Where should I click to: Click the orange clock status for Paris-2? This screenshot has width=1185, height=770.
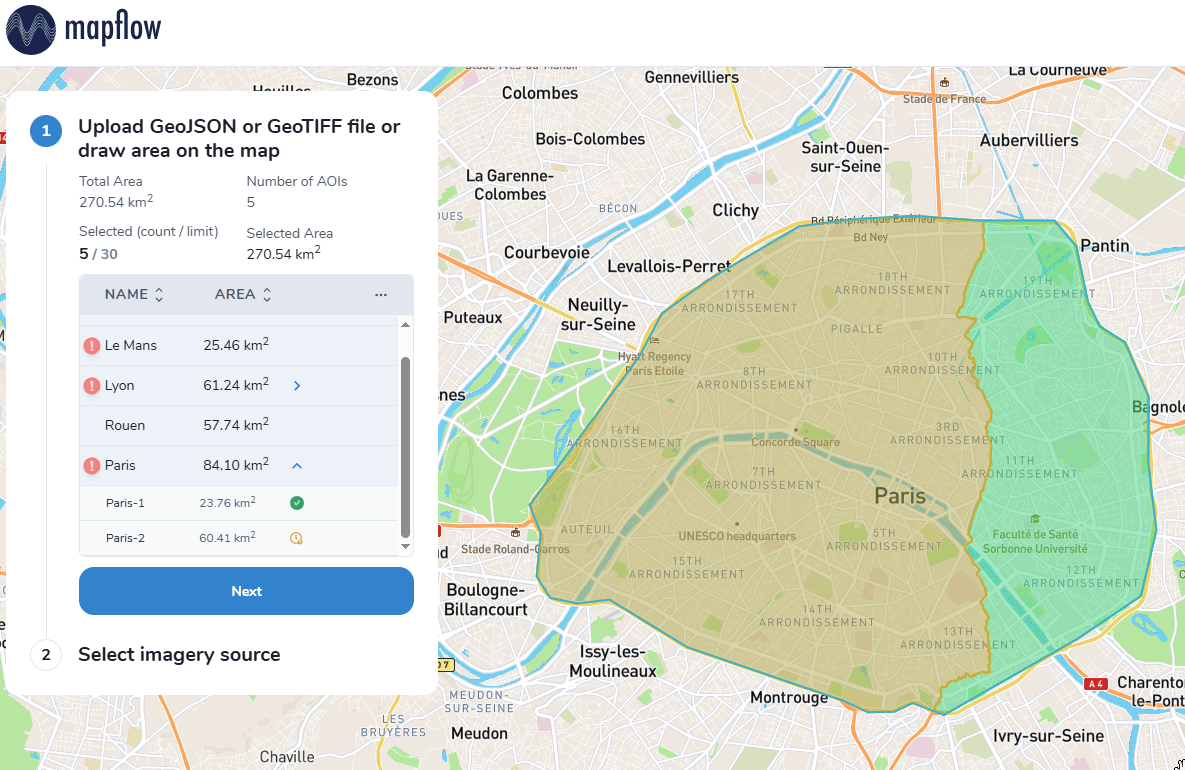coord(296,538)
